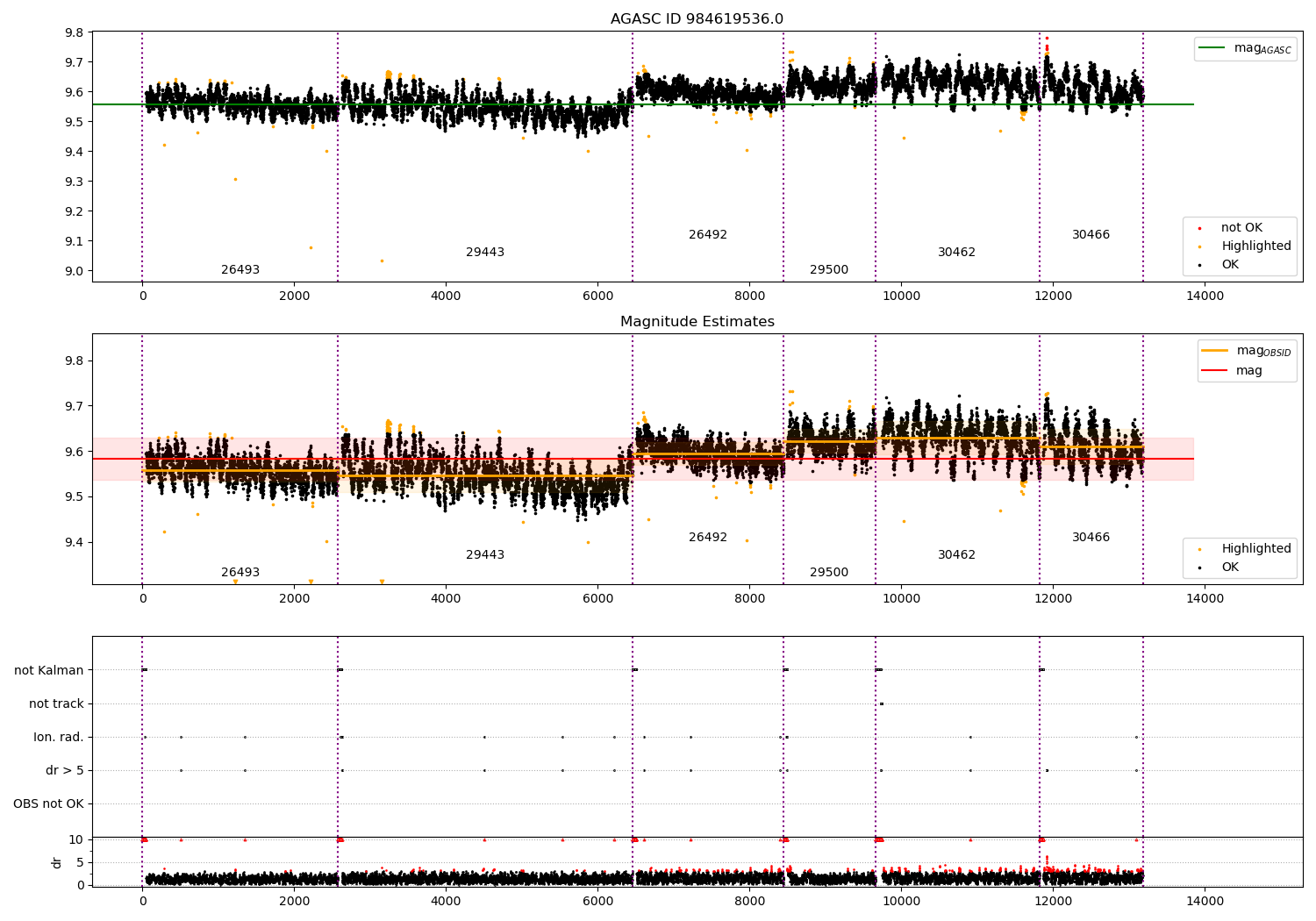The width and height of the screenshot is (1316, 921).
Task: Click the 'dr > 5' row label
Action: pos(65,770)
